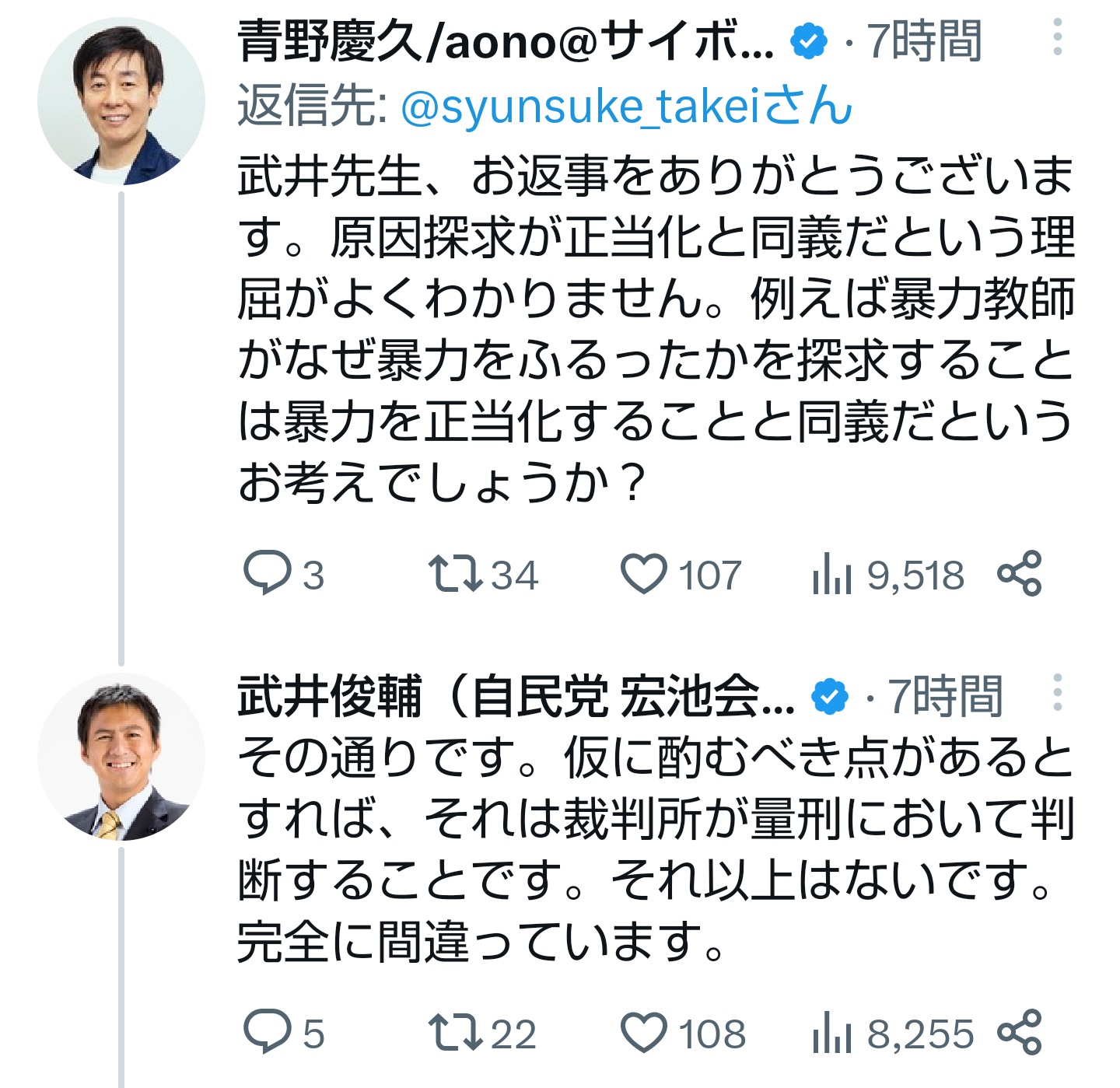Open 武井俊輔's tweet text for details
This screenshot has width=1120, height=1088.
(x=656, y=848)
